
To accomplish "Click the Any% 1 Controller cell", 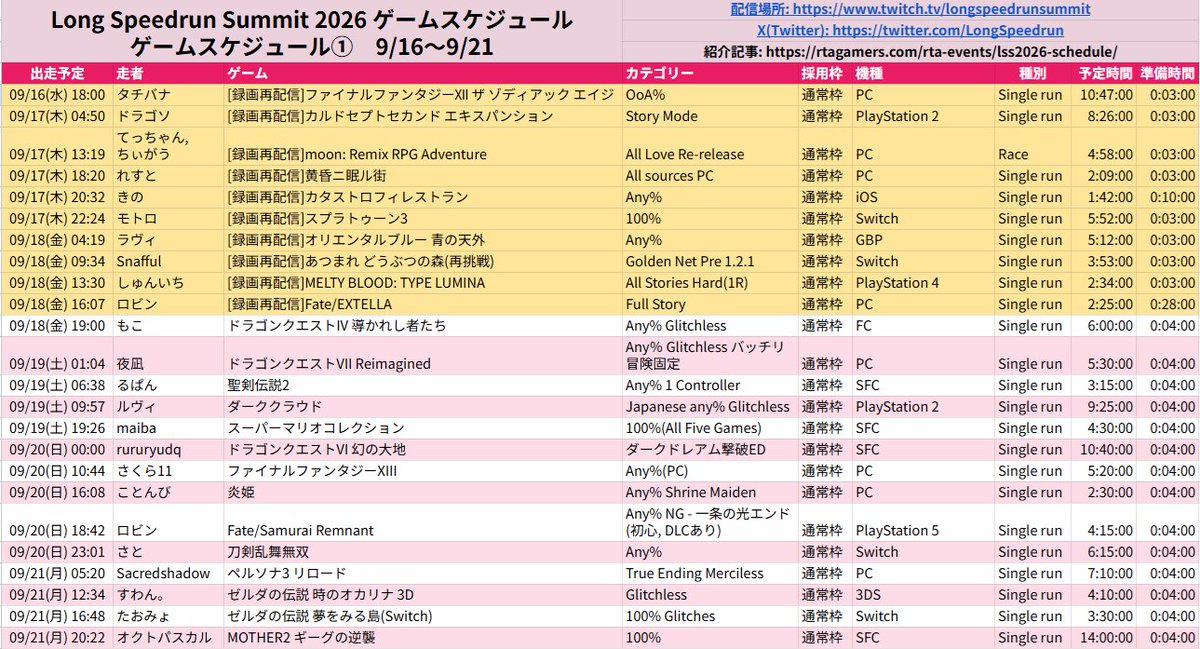I will [709, 385].
